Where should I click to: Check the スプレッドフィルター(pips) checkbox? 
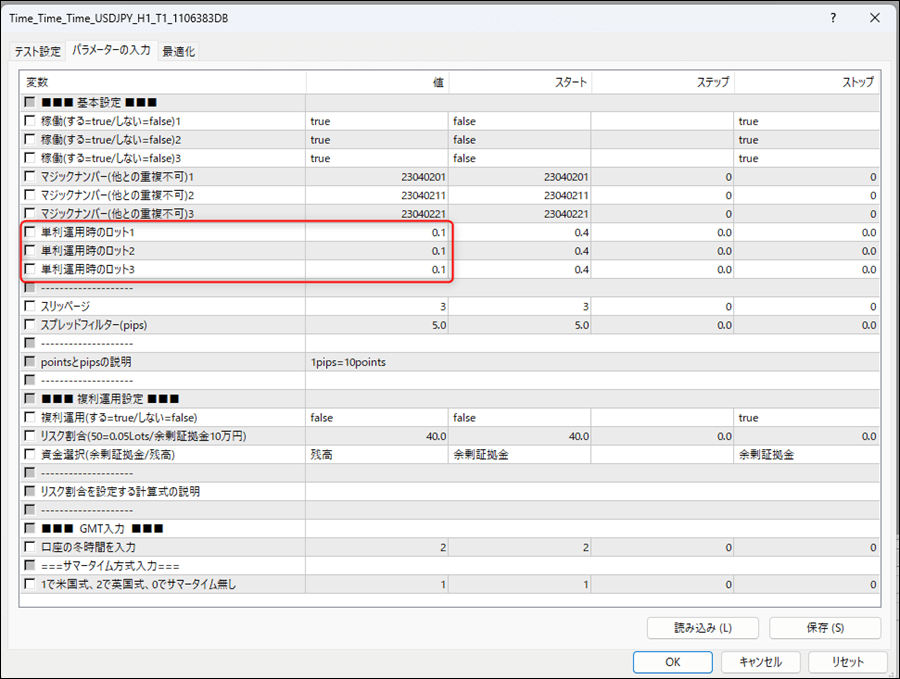coord(31,325)
